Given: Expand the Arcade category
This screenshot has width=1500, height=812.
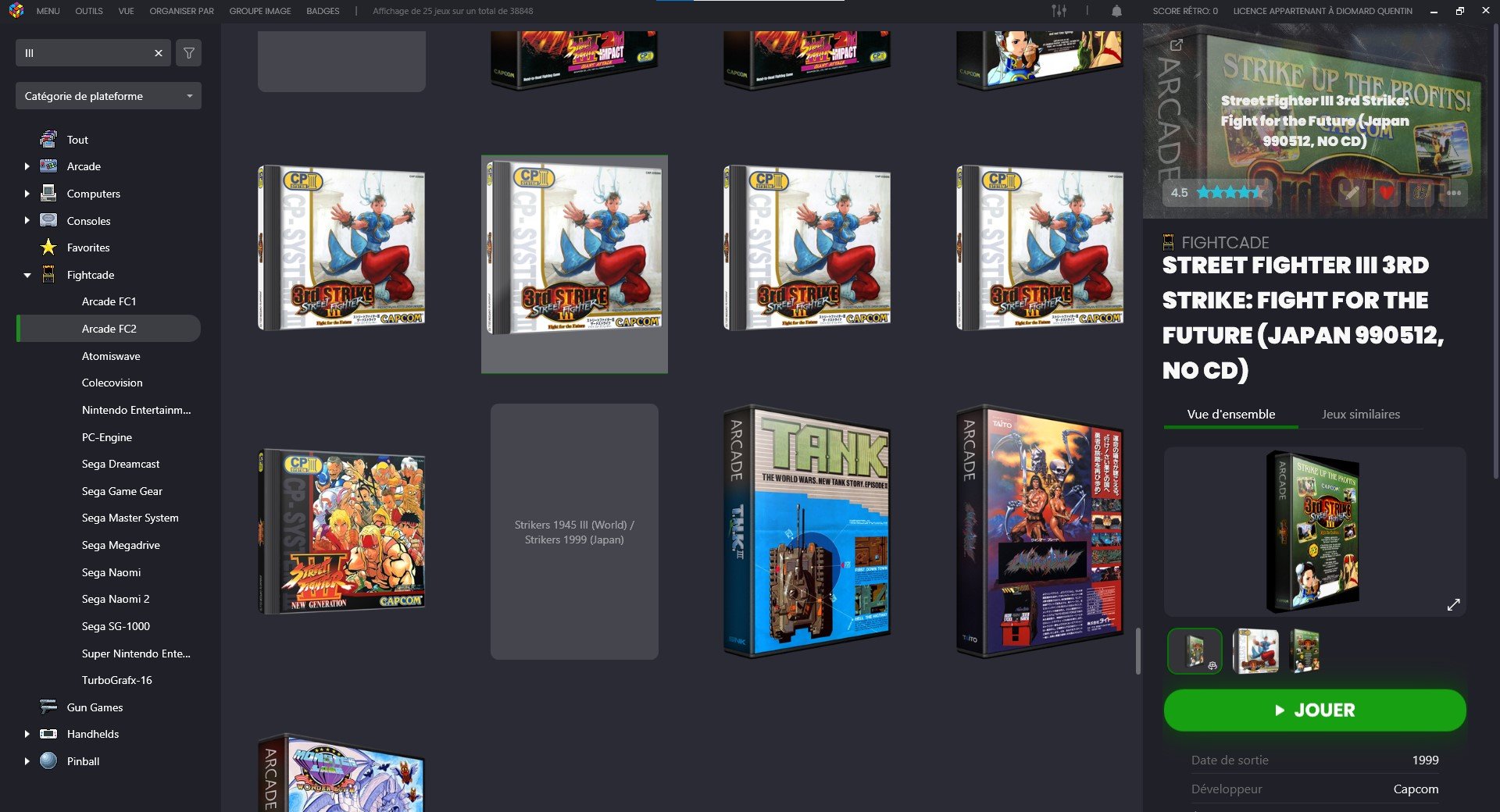Looking at the screenshot, I should (27, 166).
